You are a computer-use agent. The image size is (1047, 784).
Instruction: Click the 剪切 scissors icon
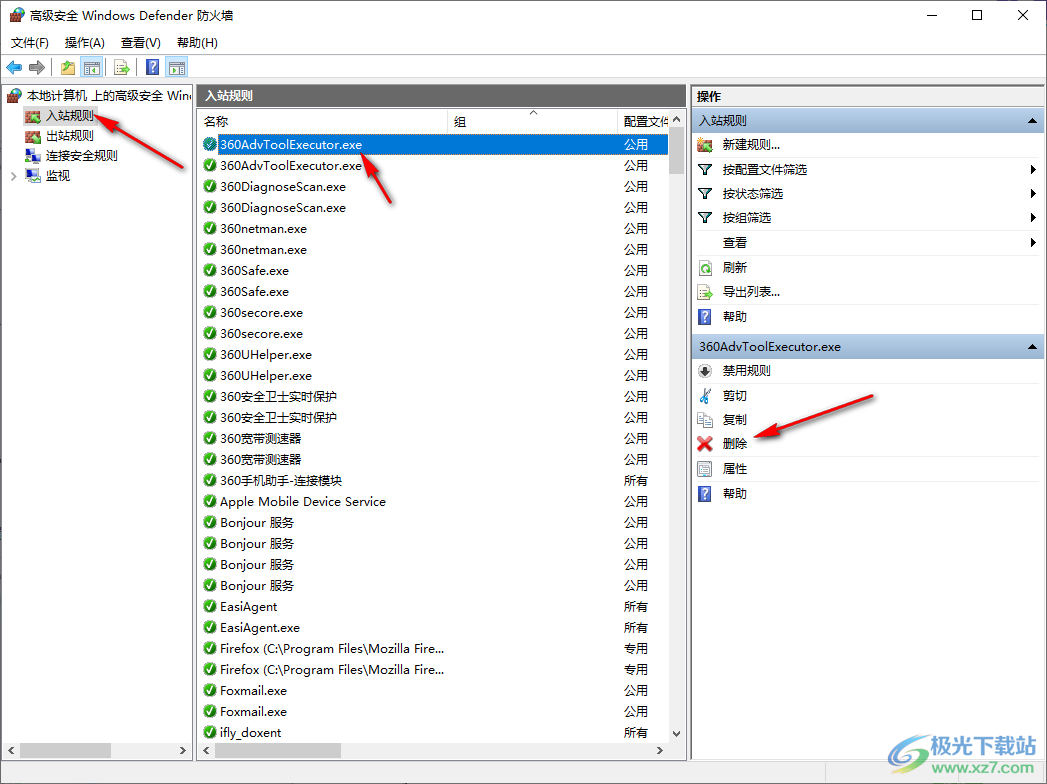705,395
